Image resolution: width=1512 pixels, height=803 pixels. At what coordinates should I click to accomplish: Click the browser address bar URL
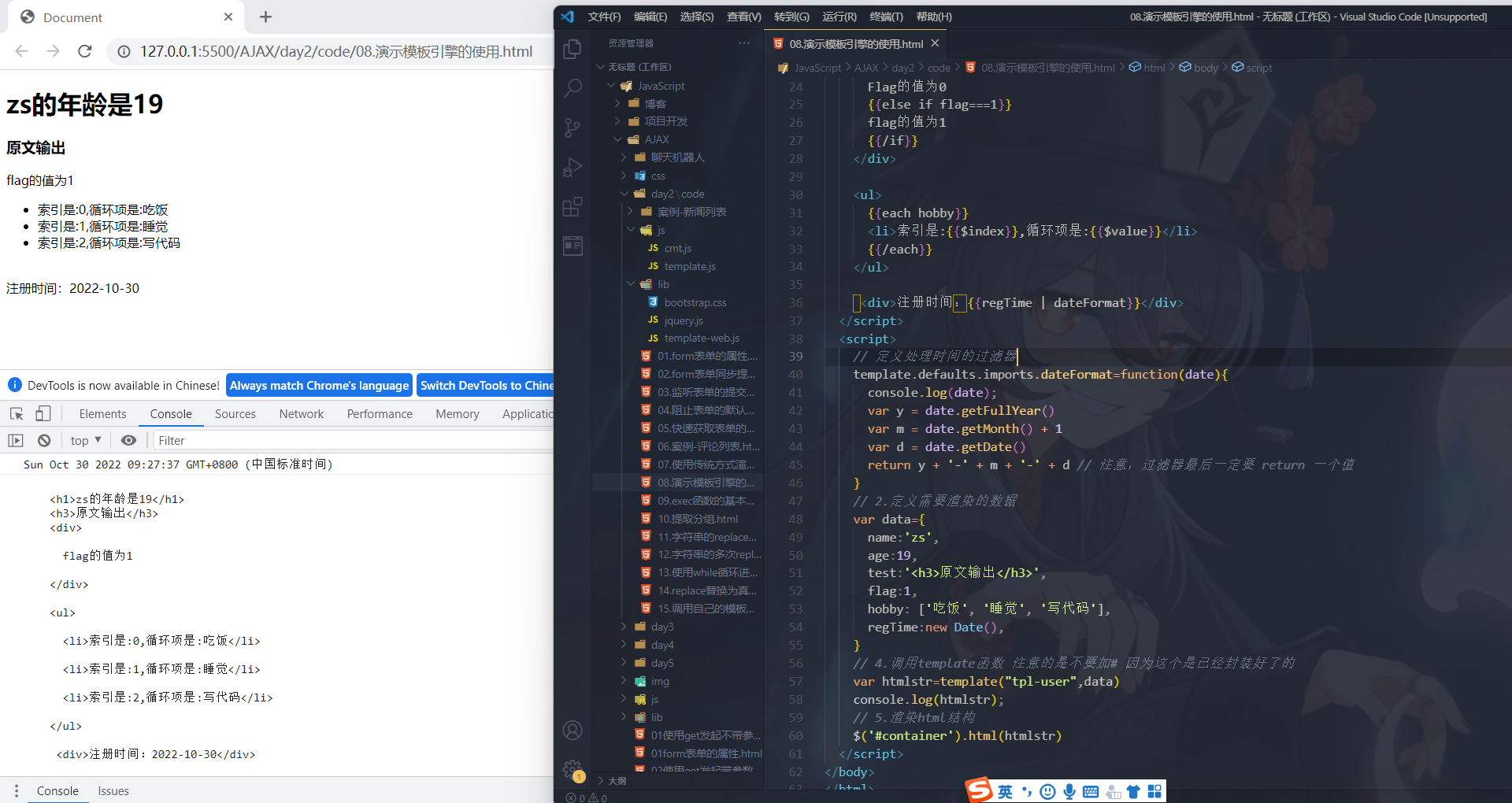point(336,51)
